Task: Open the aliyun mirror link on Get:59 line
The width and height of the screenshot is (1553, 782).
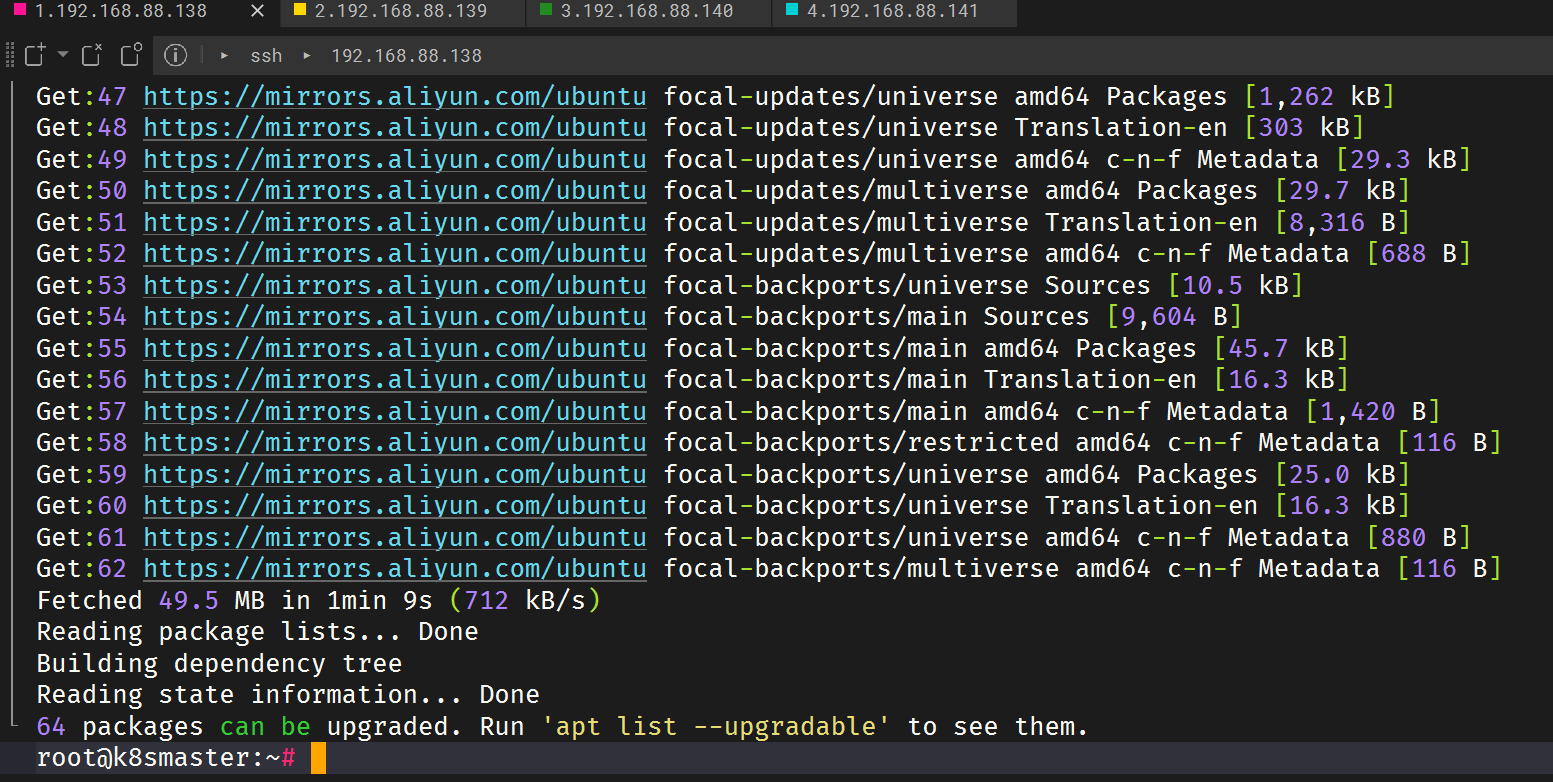Action: (395, 475)
